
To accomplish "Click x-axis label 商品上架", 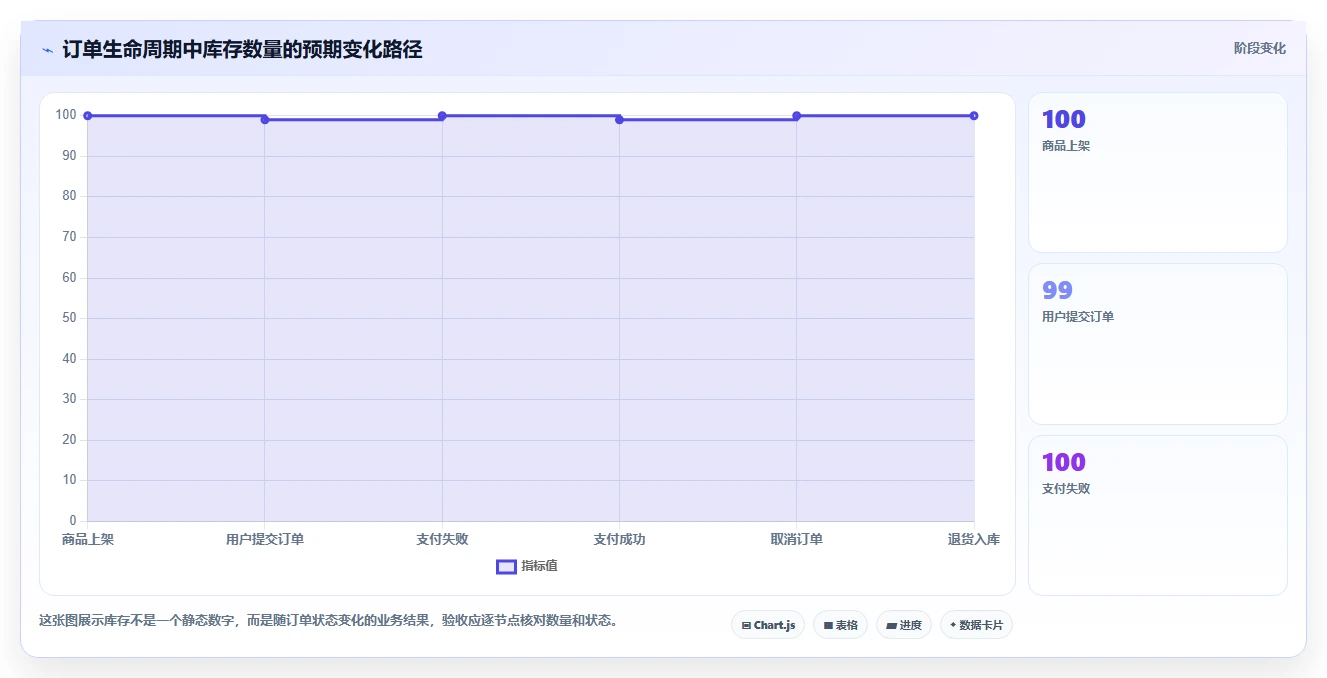I will pyautogui.click(x=88, y=540).
